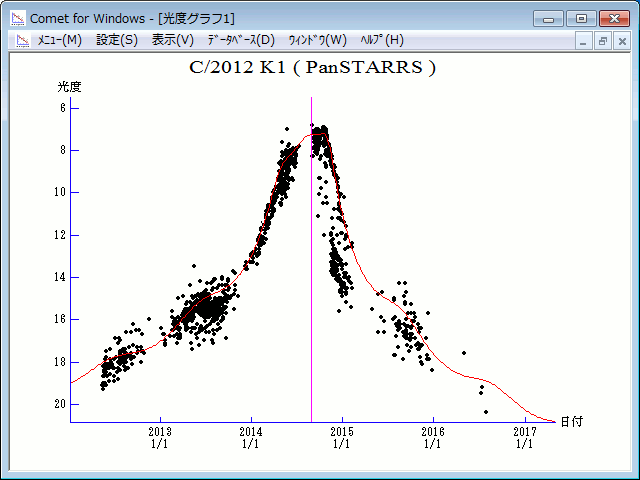Click the magnitude 10 axis label
The height and width of the screenshot is (480, 640).
tap(60, 192)
